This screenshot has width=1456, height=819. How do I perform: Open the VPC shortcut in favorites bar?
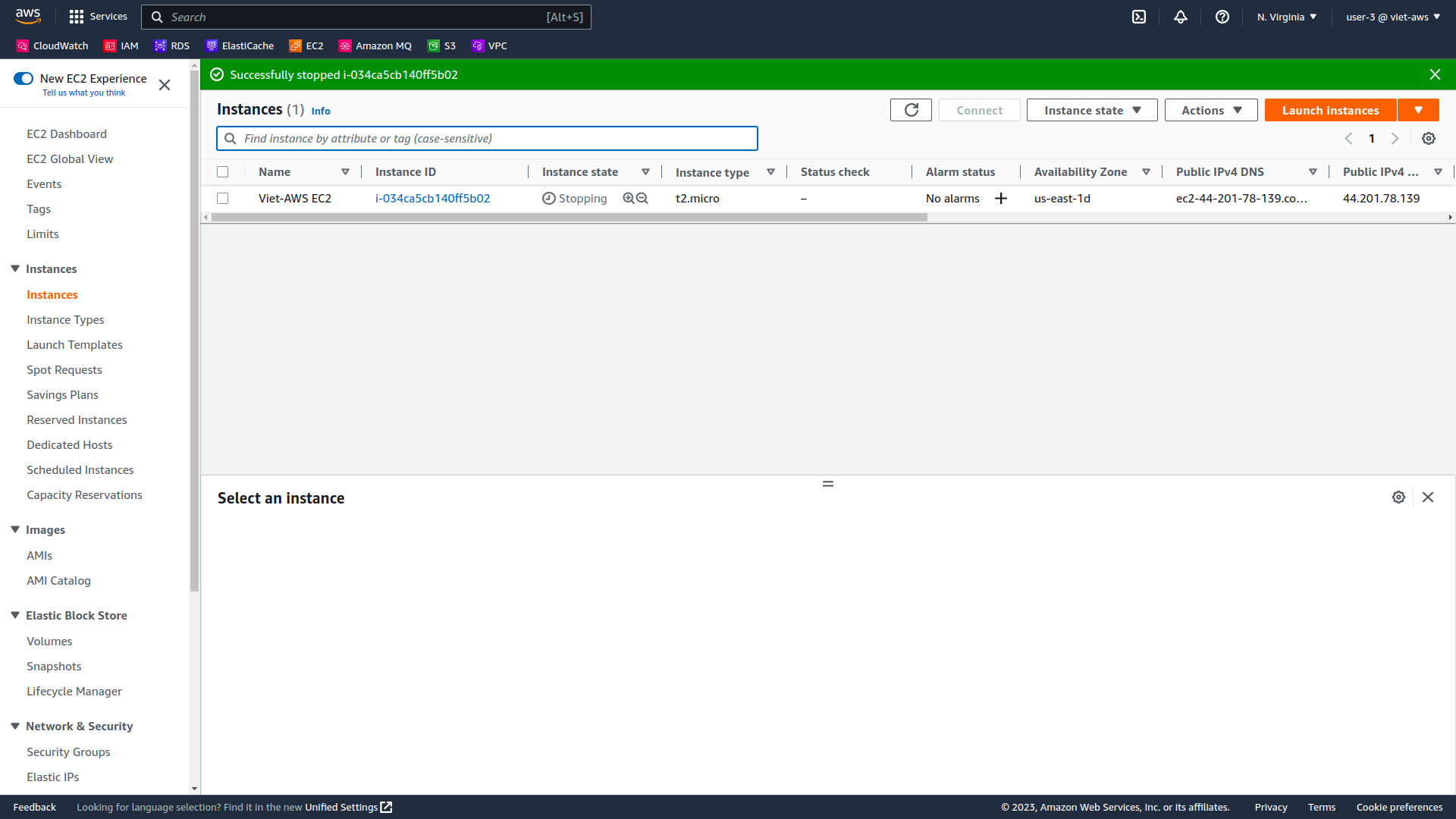point(489,46)
